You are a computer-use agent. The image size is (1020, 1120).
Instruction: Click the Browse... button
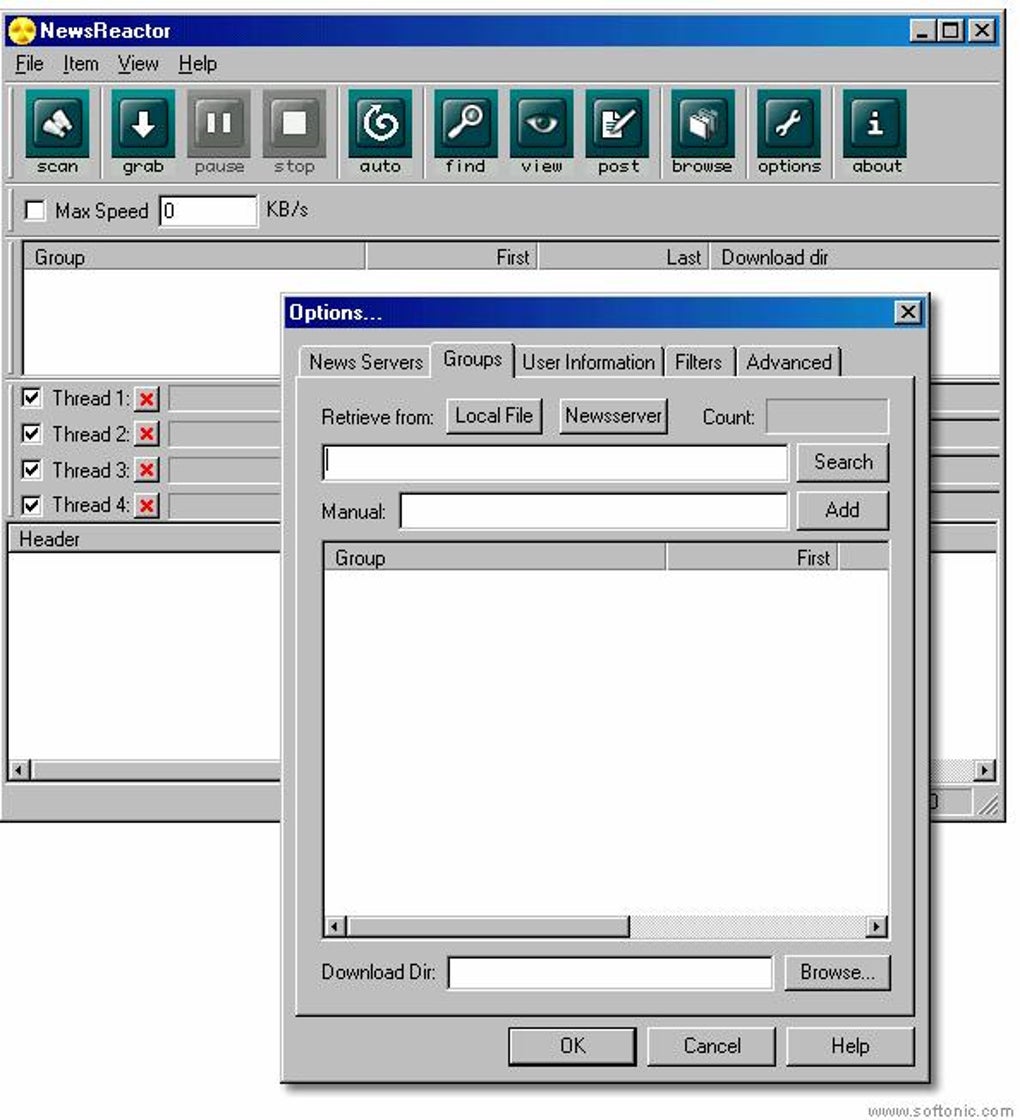[x=837, y=972]
